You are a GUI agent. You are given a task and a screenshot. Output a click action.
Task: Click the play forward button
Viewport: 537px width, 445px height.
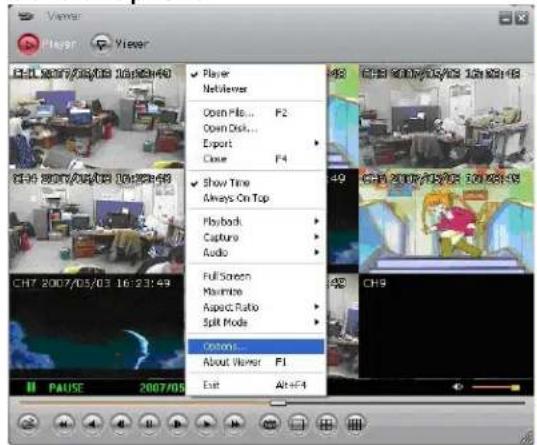point(206,424)
